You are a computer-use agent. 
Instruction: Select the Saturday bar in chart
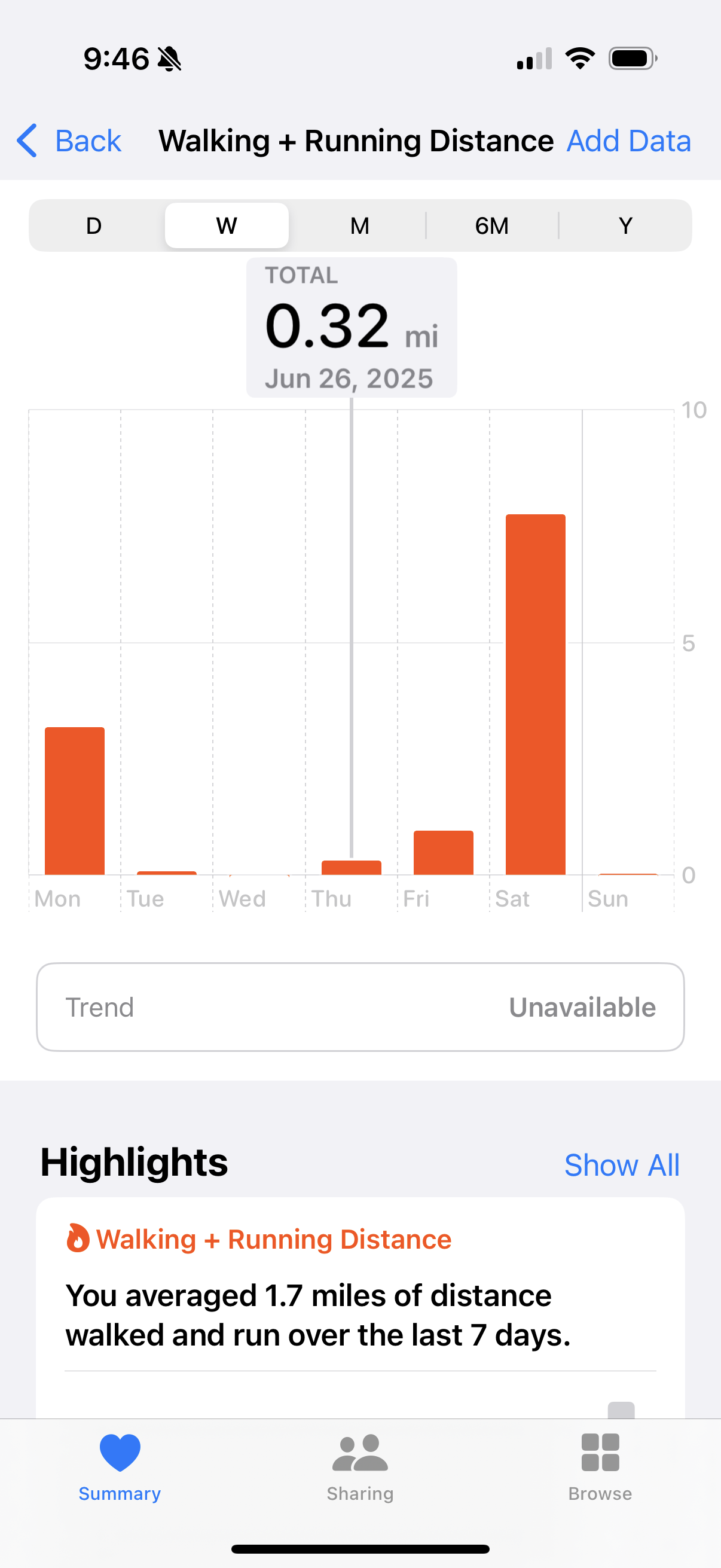(x=536, y=694)
